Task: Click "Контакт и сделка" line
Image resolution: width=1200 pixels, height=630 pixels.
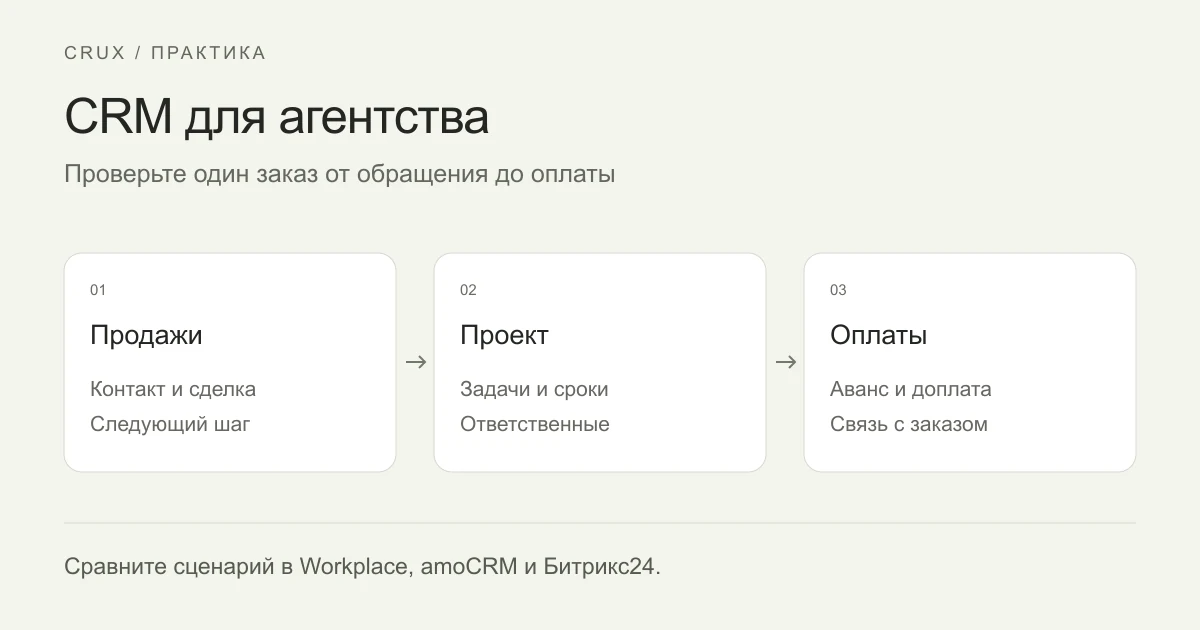Action: [173, 389]
